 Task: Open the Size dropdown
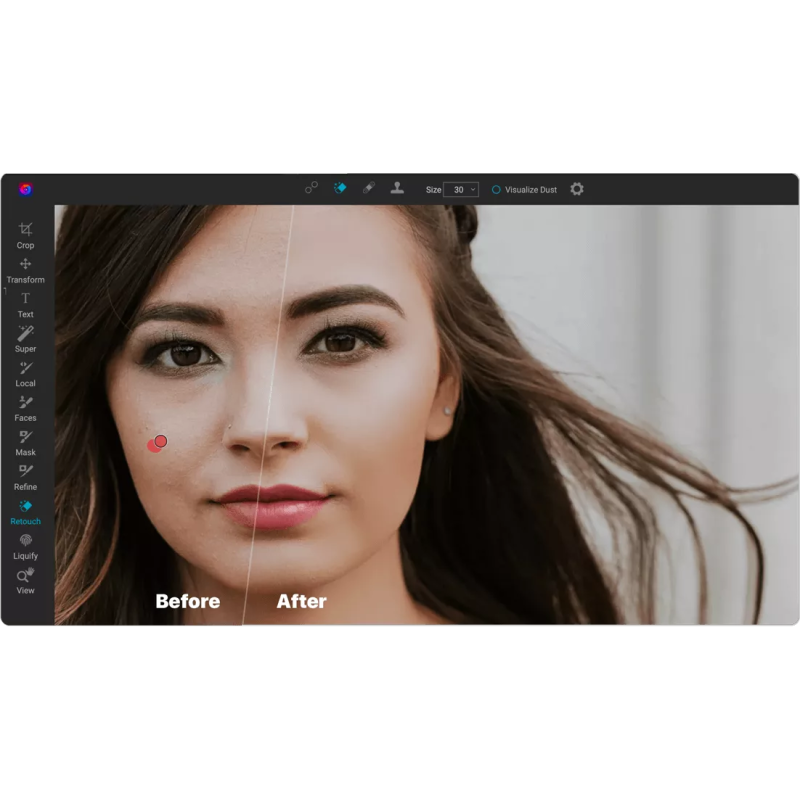click(x=461, y=189)
